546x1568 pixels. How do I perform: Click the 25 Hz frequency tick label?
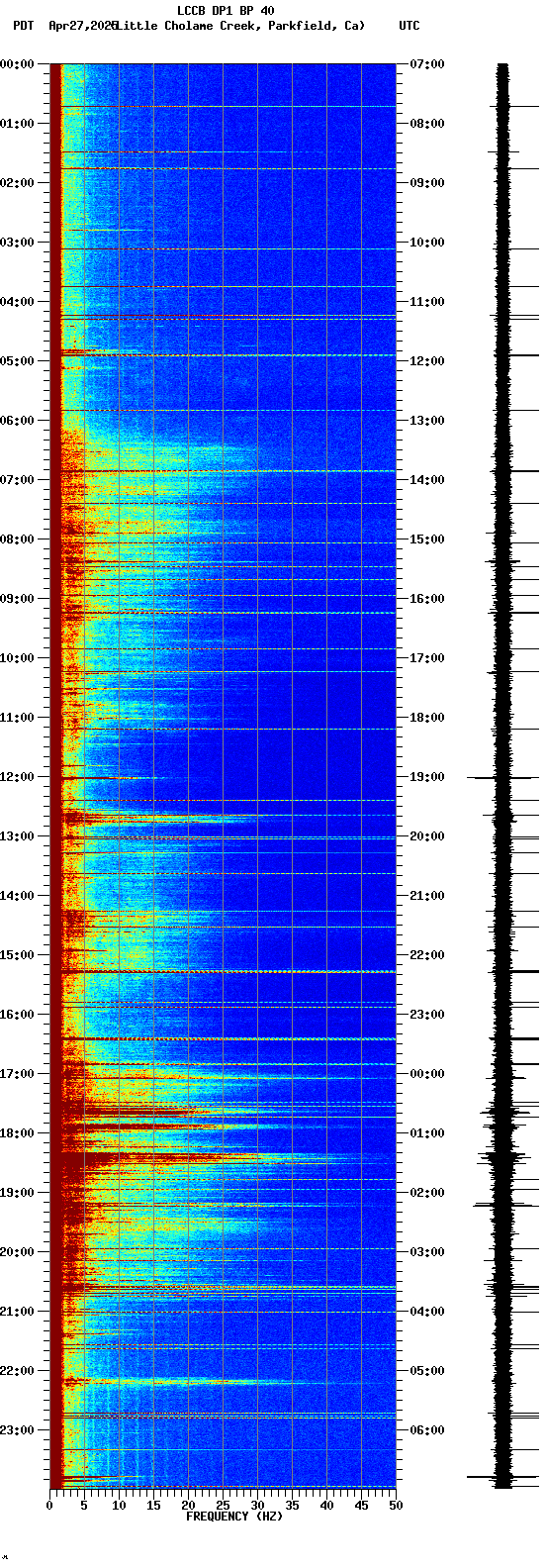(x=223, y=1506)
